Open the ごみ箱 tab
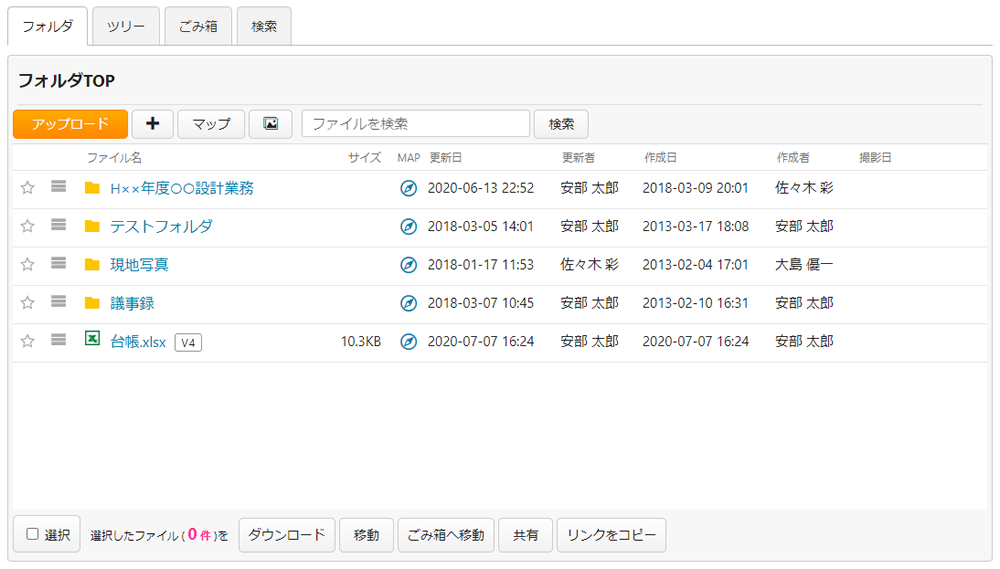 click(x=198, y=26)
